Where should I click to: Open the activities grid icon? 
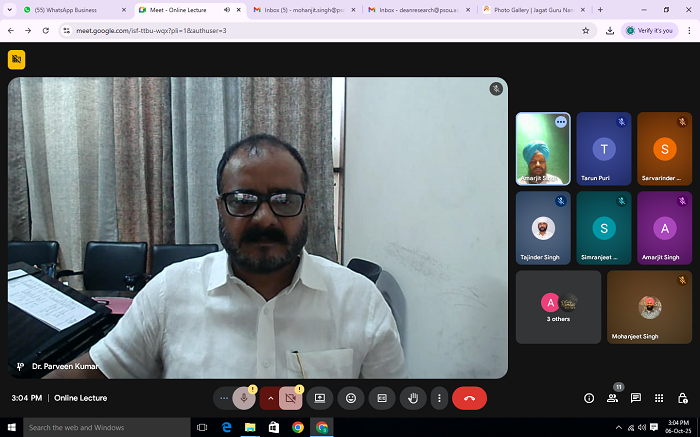click(659, 398)
